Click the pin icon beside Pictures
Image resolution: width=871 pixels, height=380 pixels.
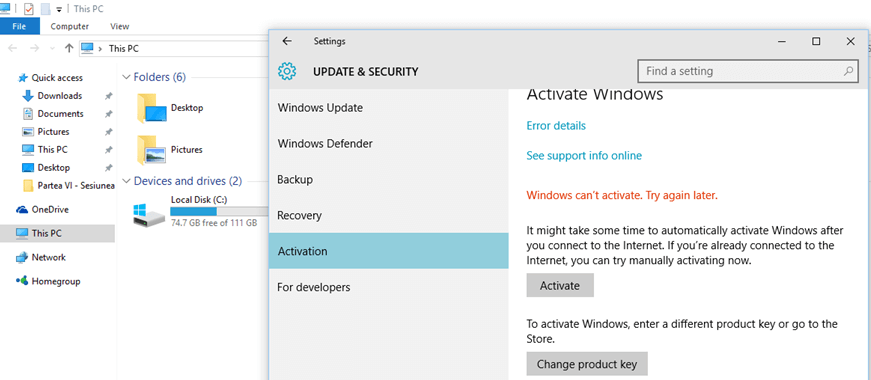click(x=109, y=132)
